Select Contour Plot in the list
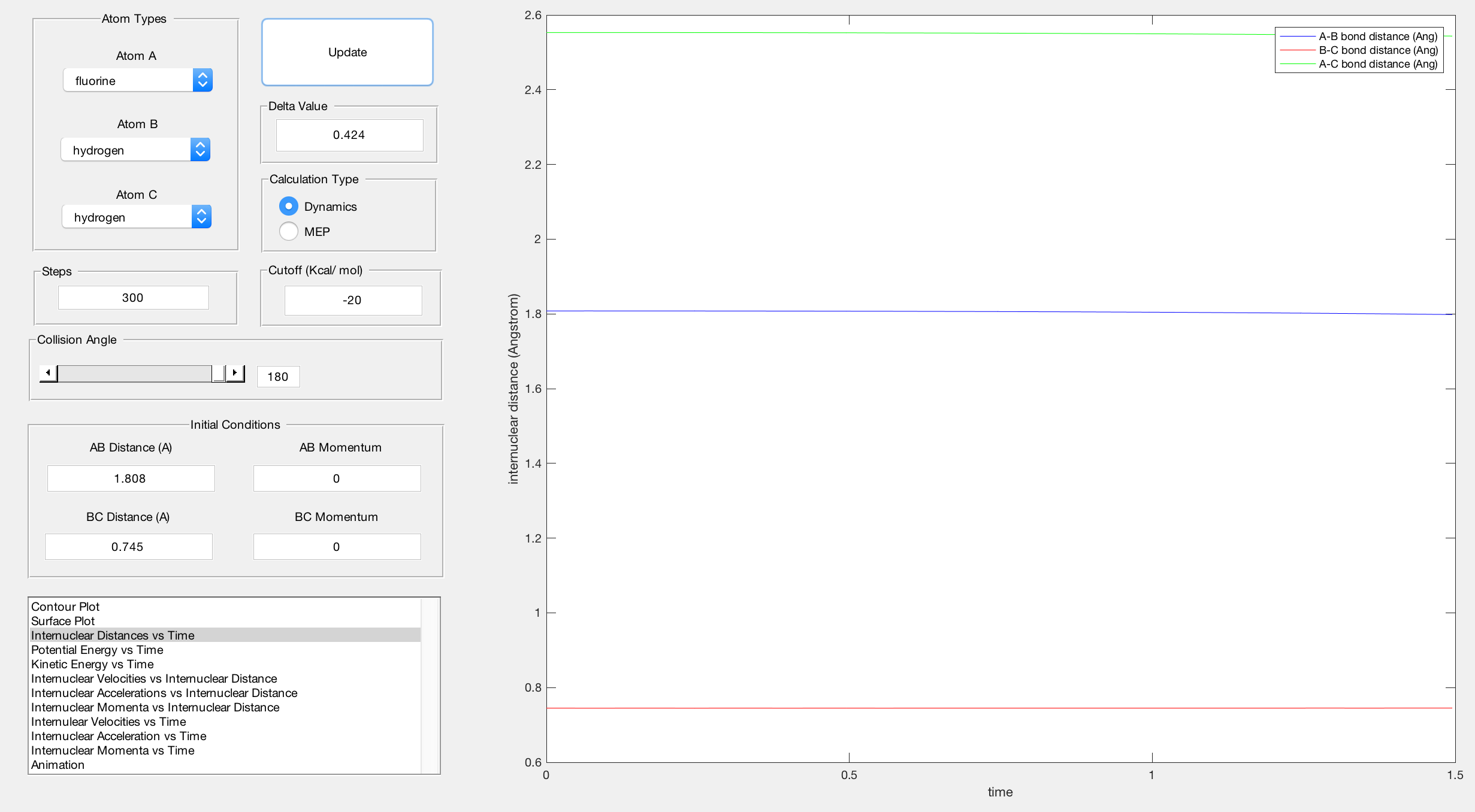The image size is (1475, 812). click(65, 607)
